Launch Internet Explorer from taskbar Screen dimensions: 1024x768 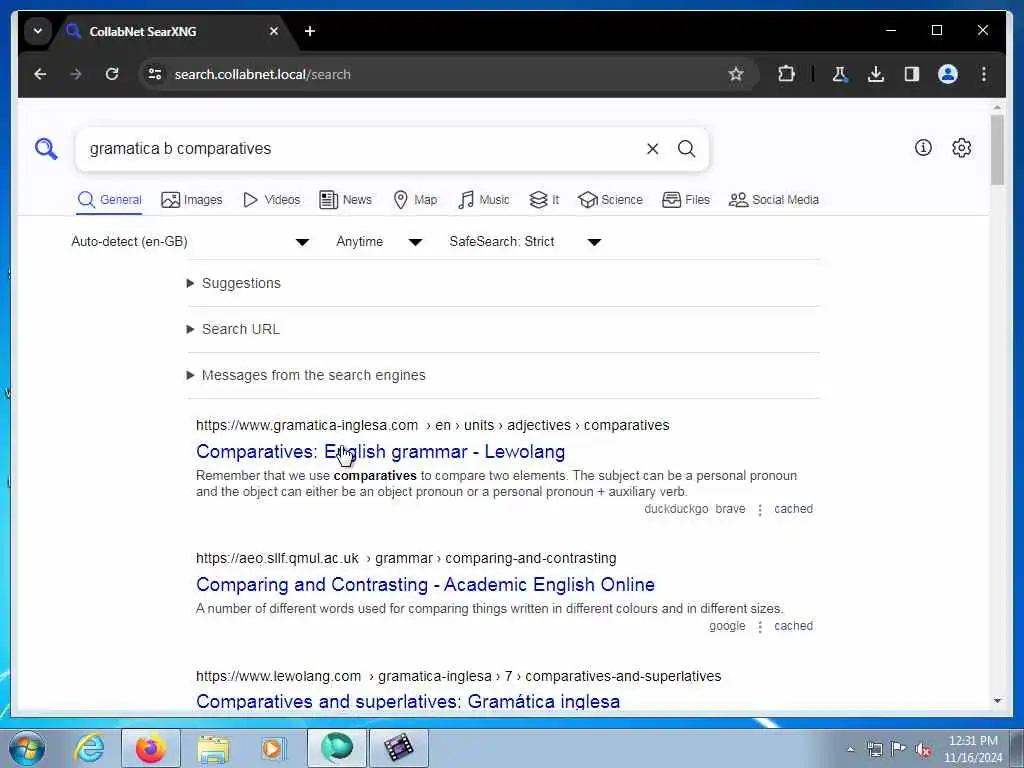pyautogui.click(x=89, y=748)
